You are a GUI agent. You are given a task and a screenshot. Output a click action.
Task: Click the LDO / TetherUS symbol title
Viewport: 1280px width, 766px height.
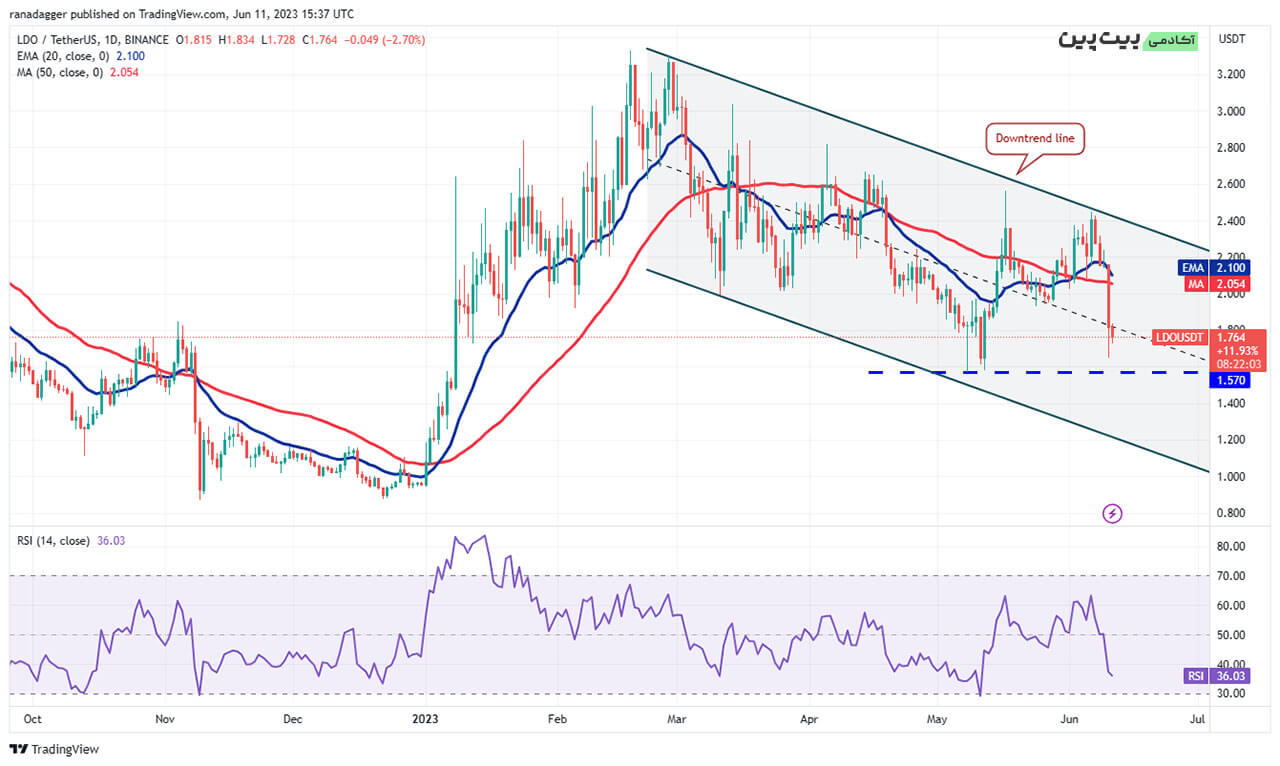tap(58, 40)
